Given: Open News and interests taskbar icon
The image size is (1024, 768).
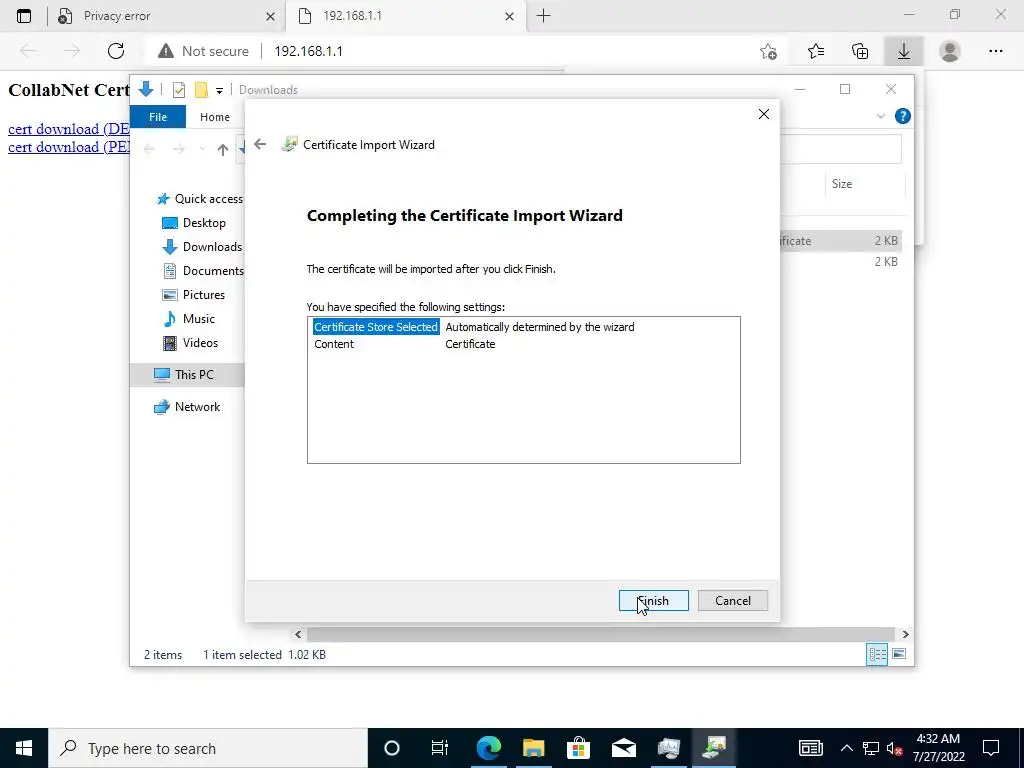Looking at the screenshot, I should (810, 748).
